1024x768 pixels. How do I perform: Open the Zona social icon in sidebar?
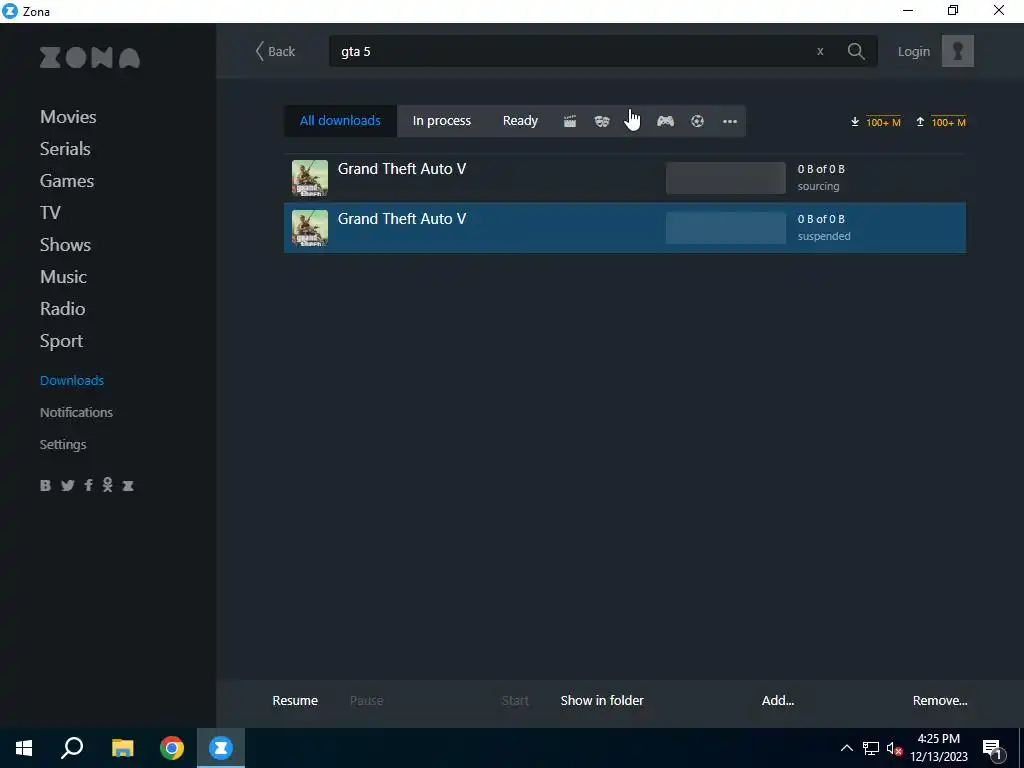[128, 485]
